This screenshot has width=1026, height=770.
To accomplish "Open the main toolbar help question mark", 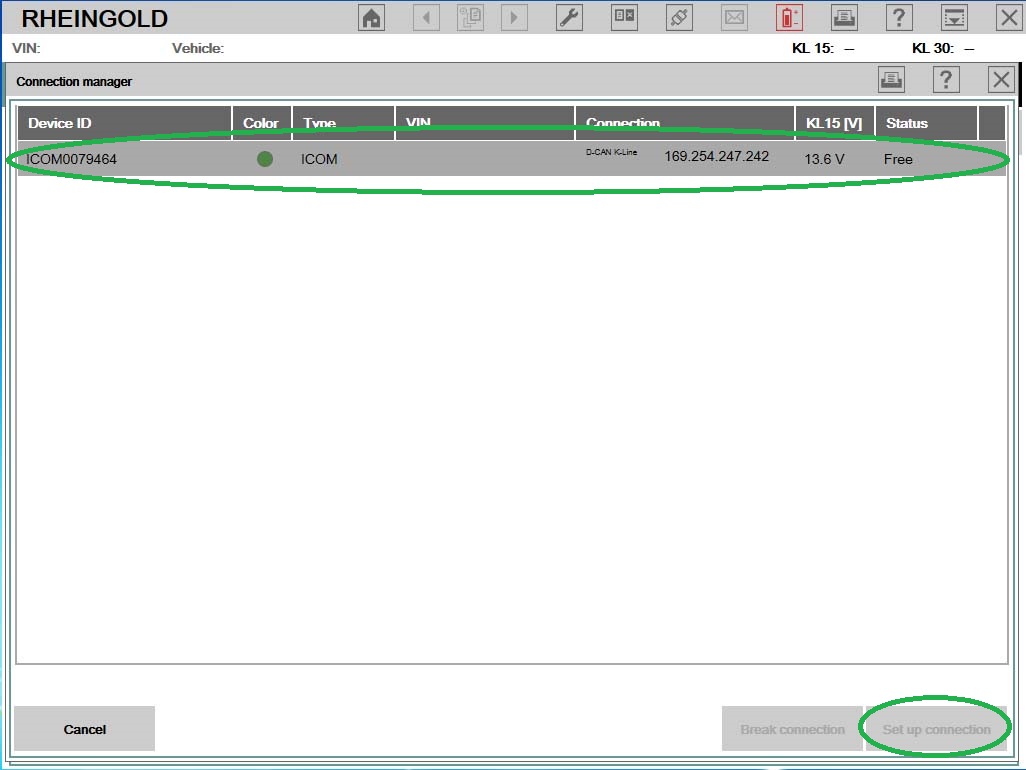I will [899, 18].
